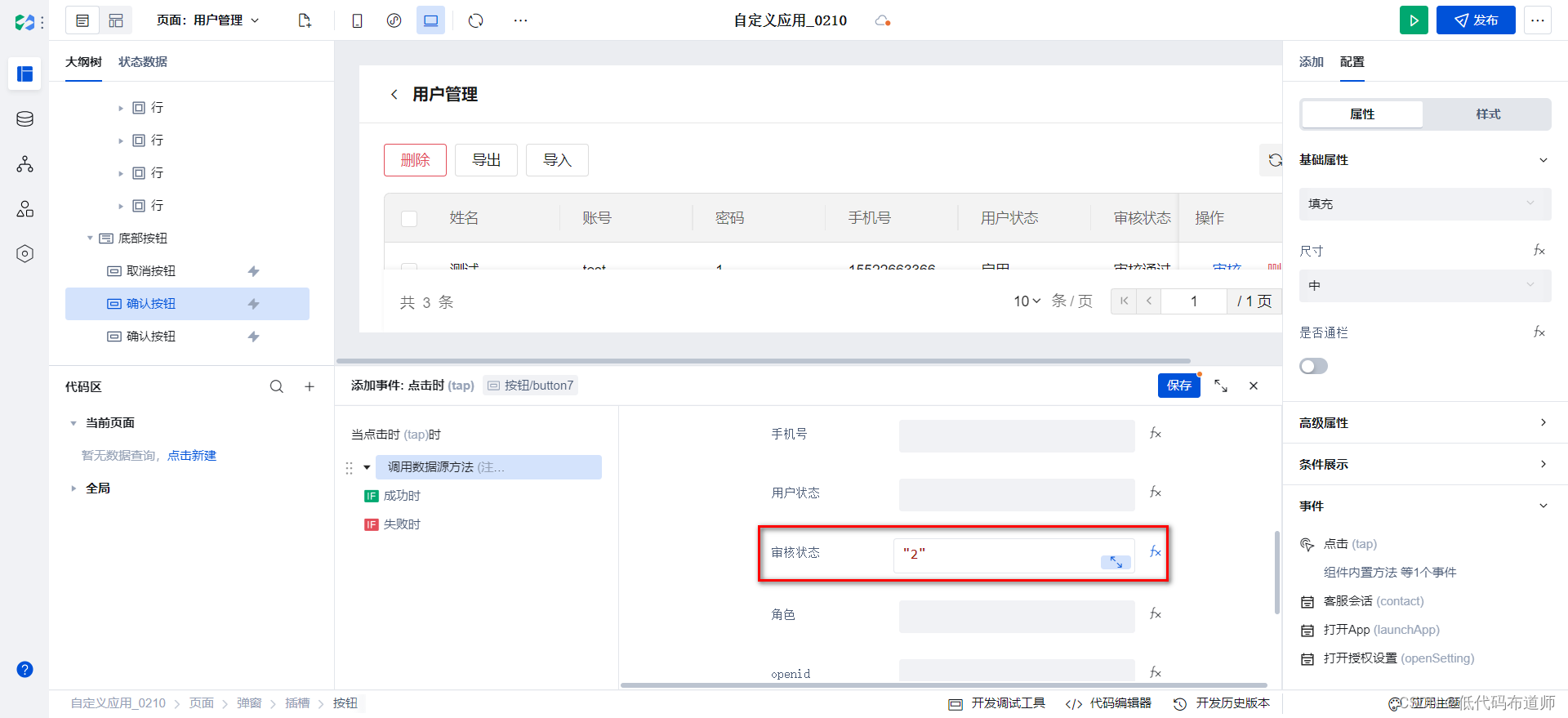Expand the event editor panel
This screenshot has height=718, width=1568.
pos(1221,386)
